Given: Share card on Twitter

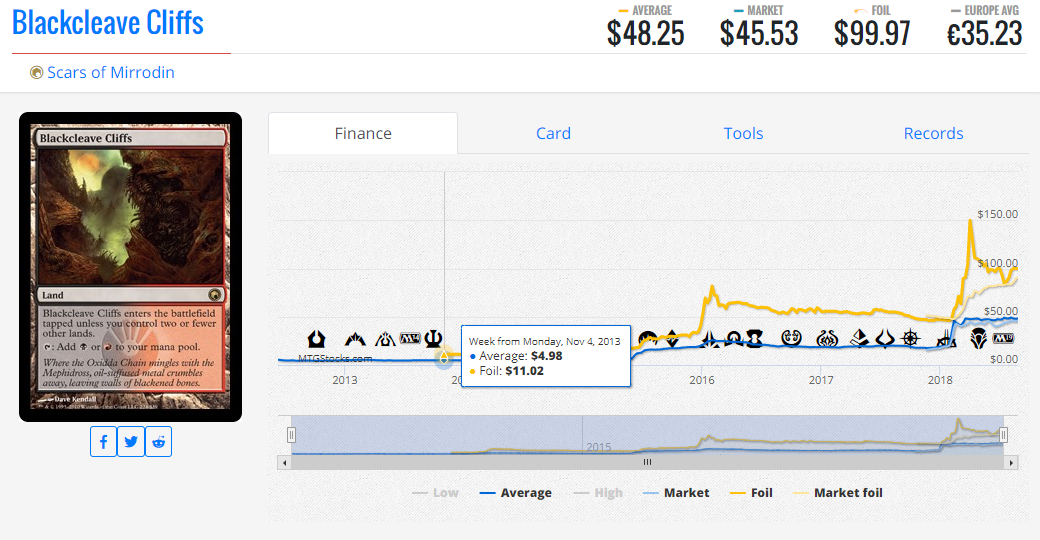Looking at the screenshot, I should point(131,441).
